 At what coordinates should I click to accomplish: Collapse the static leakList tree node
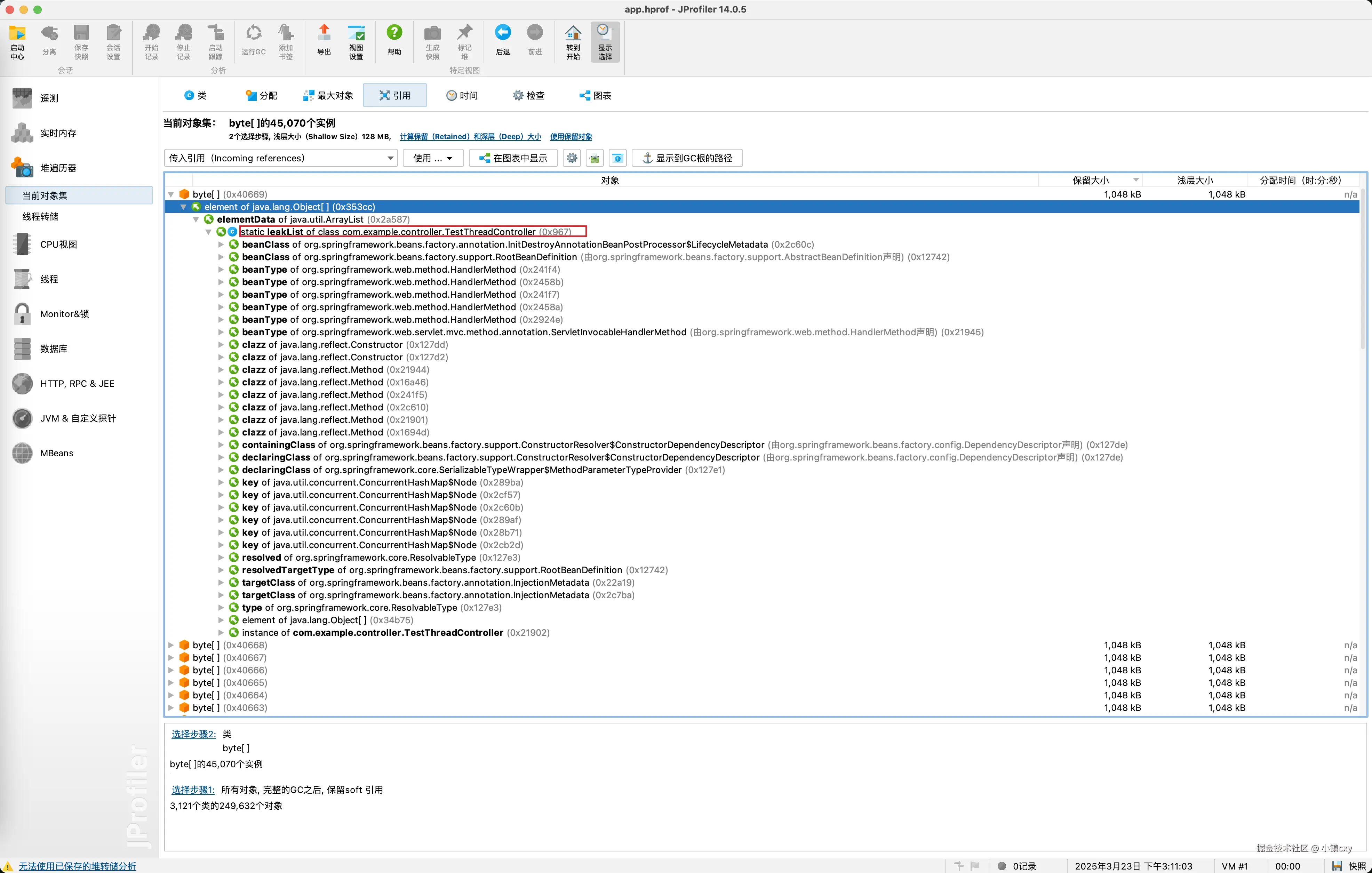[208, 232]
